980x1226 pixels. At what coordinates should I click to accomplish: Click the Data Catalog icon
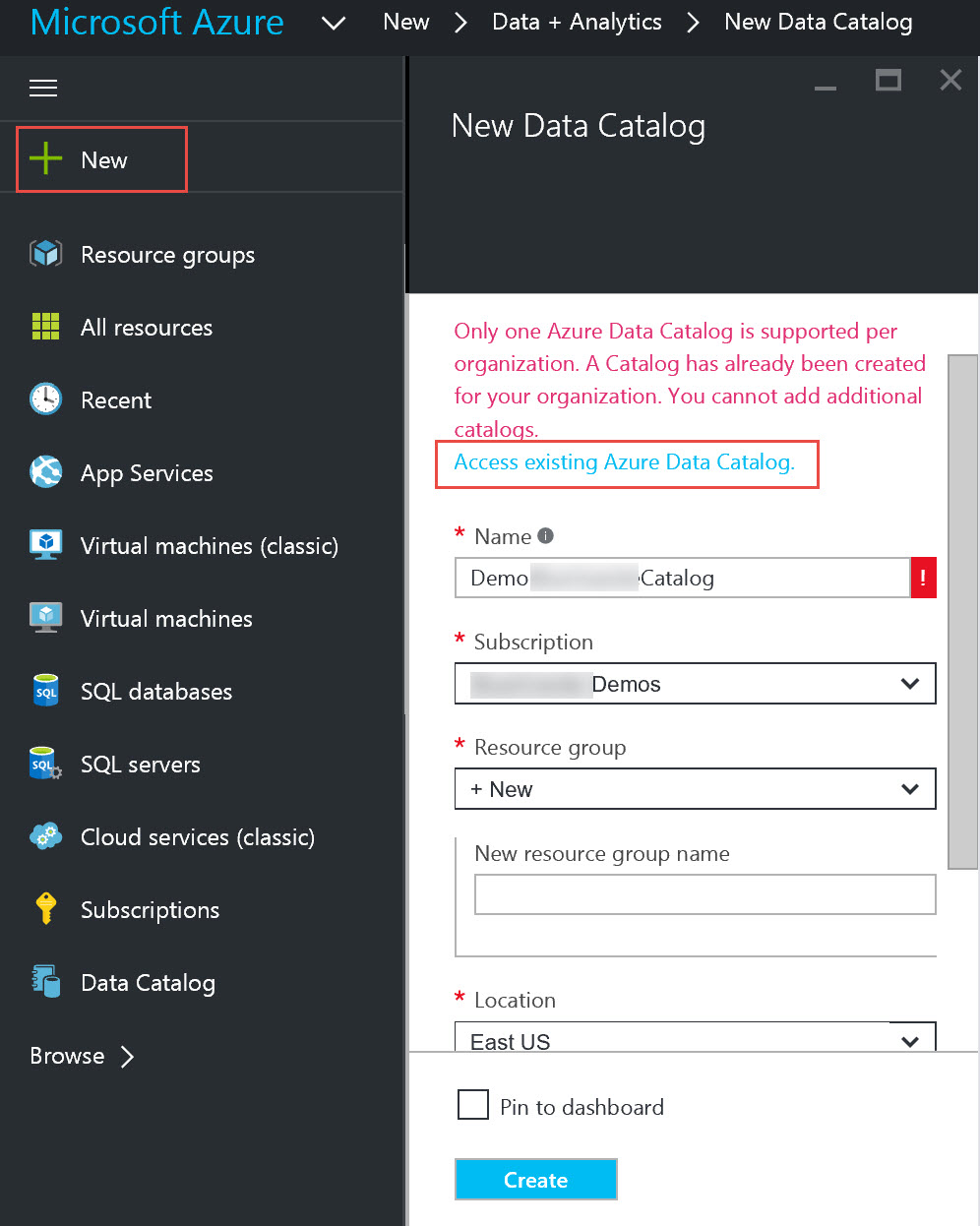(x=45, y=982)
